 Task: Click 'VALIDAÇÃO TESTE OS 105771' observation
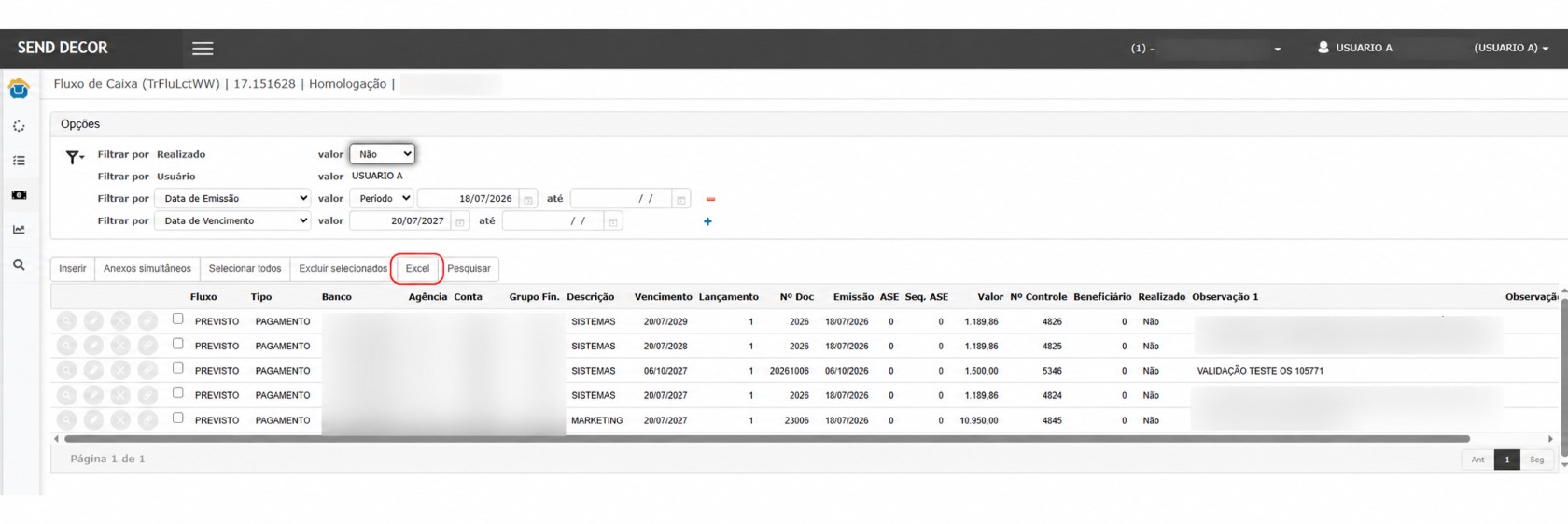(1260, 371)
